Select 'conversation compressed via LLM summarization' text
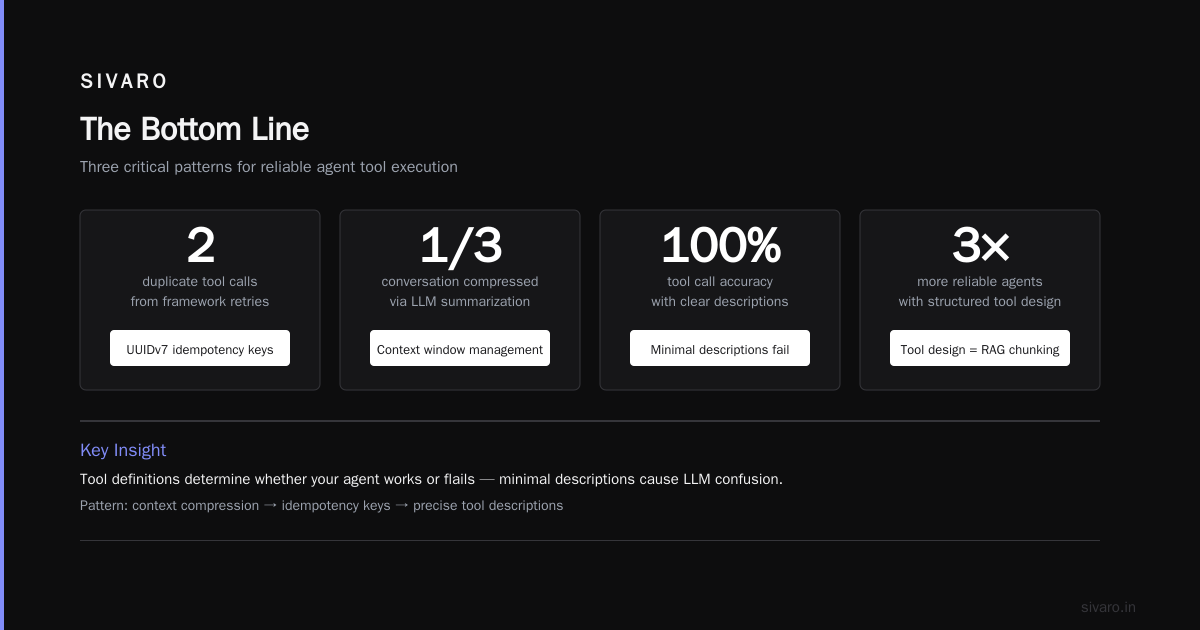 tap(460, 291)
